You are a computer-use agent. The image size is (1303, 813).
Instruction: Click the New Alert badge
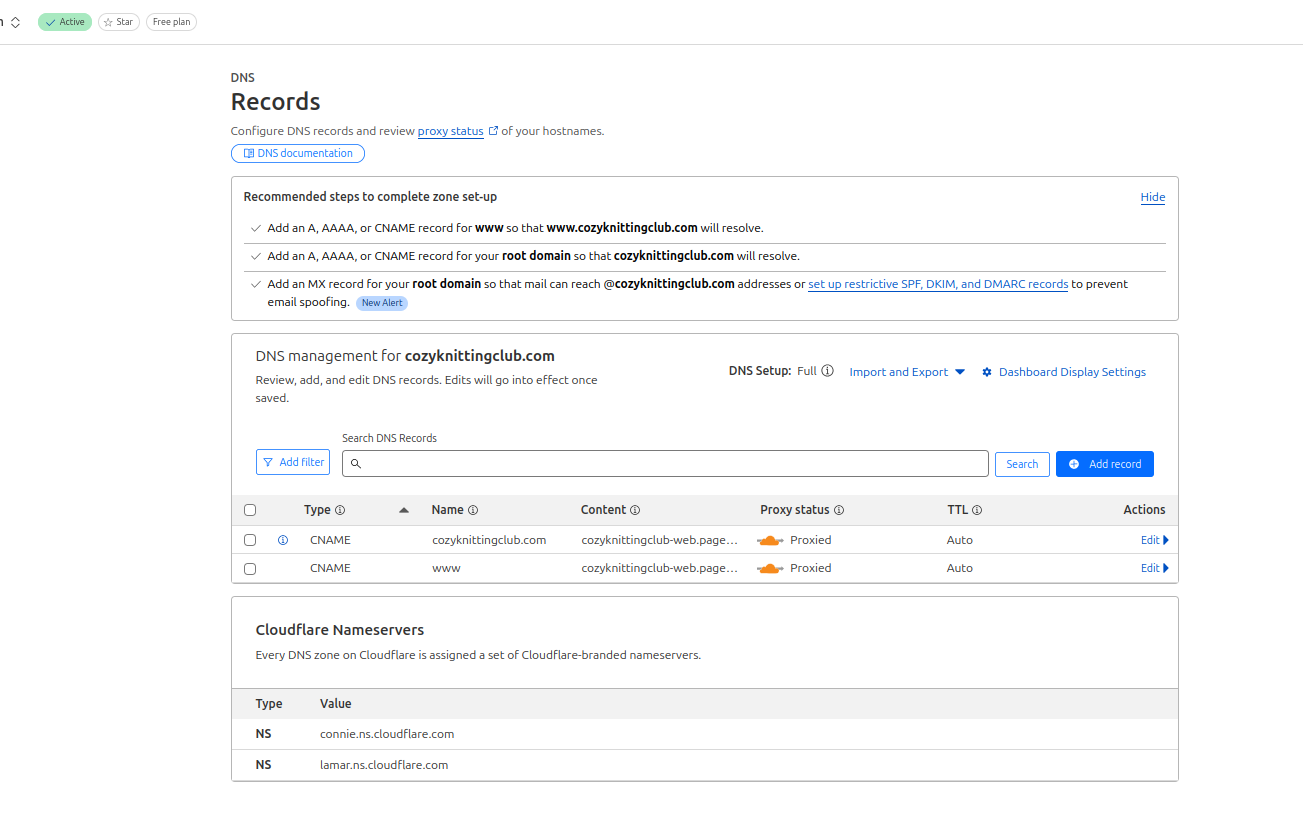point(382,302)
